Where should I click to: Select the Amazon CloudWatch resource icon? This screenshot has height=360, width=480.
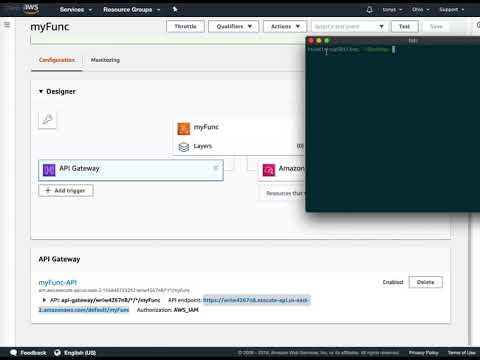tap(269, 170)
